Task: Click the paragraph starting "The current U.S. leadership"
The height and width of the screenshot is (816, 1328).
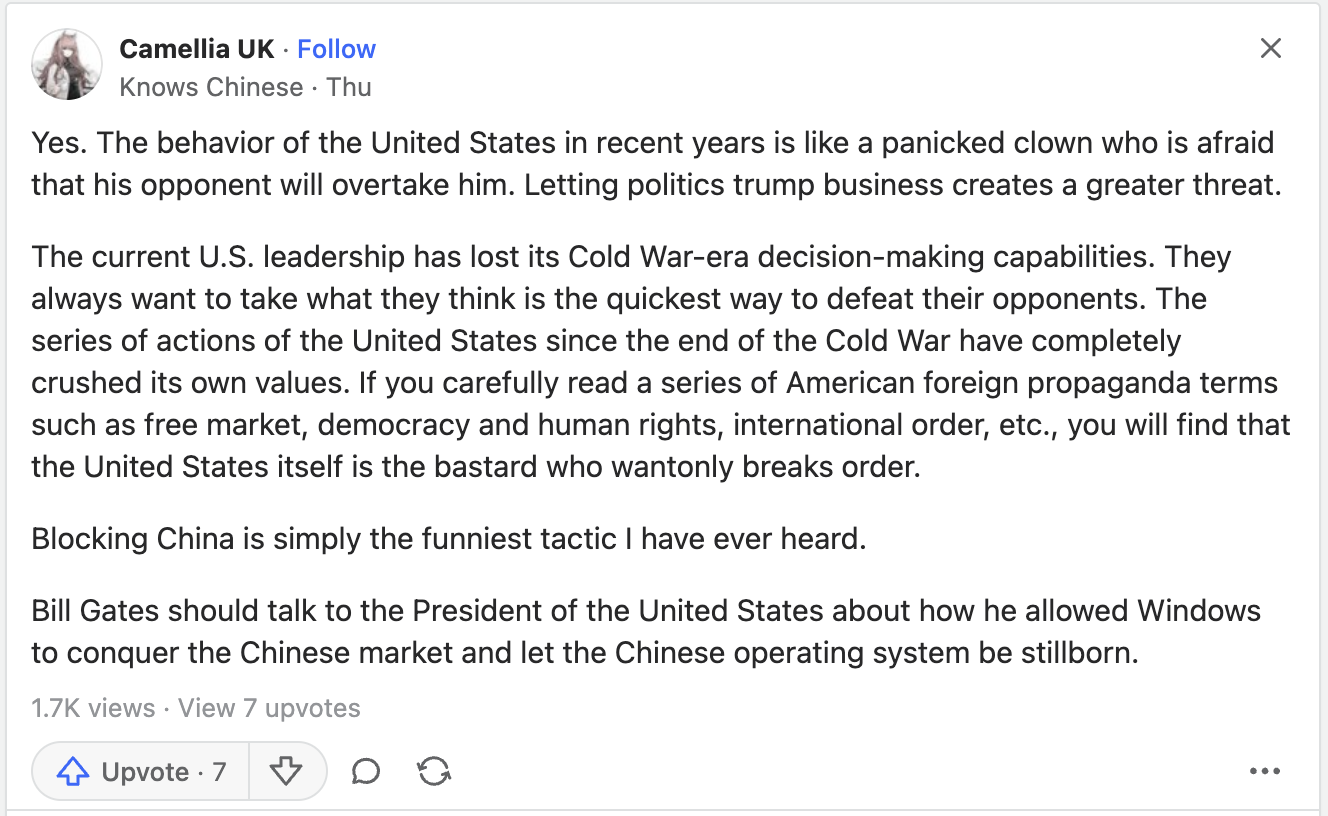Action: pos(661,362)
